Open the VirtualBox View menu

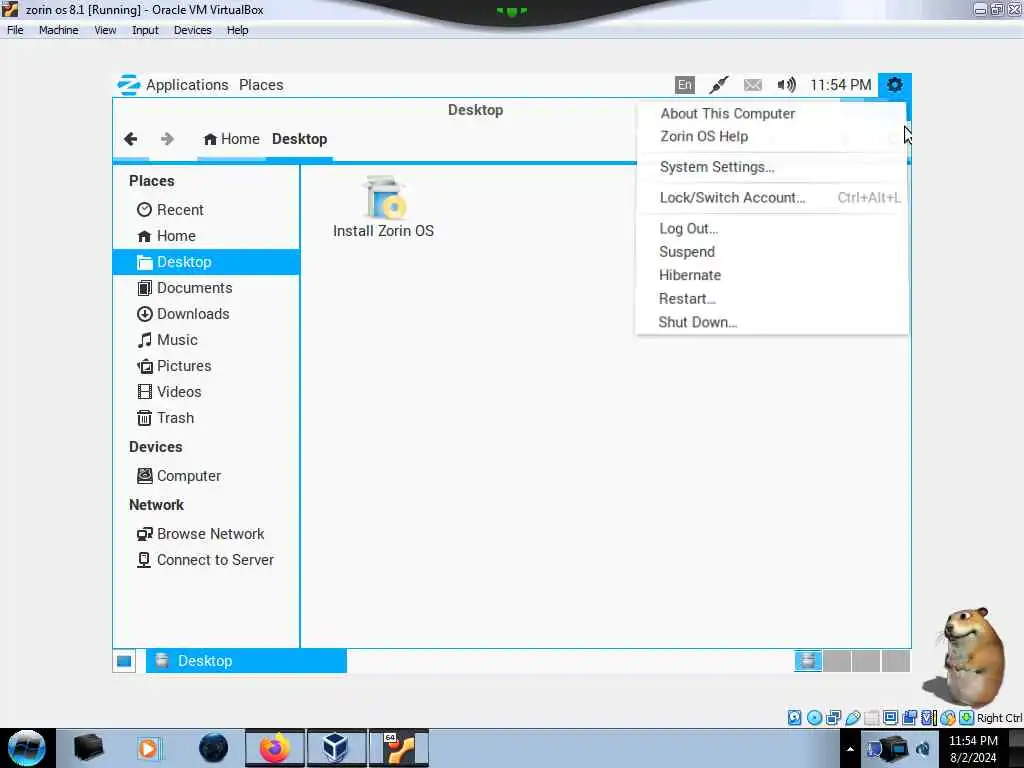[x=105, y=30]
